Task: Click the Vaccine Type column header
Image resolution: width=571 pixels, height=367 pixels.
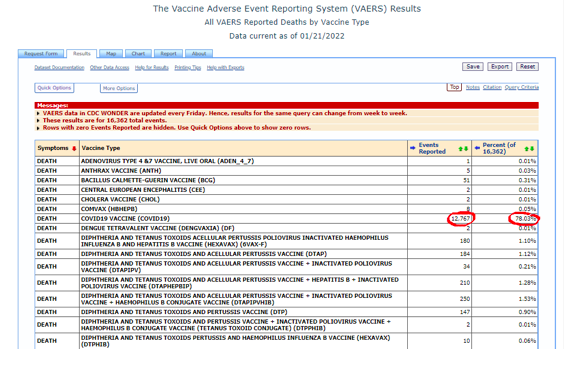Action: pos(101,148)
